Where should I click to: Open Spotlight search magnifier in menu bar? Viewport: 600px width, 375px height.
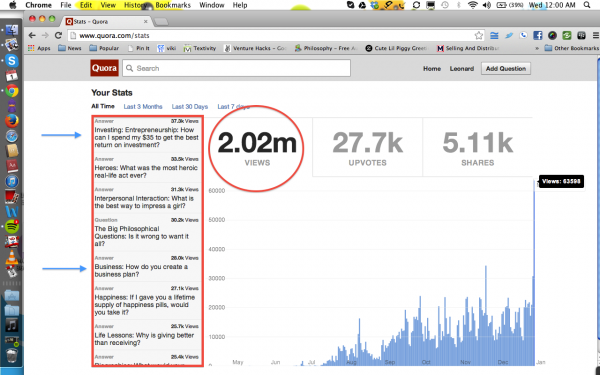tap(587, 5)
